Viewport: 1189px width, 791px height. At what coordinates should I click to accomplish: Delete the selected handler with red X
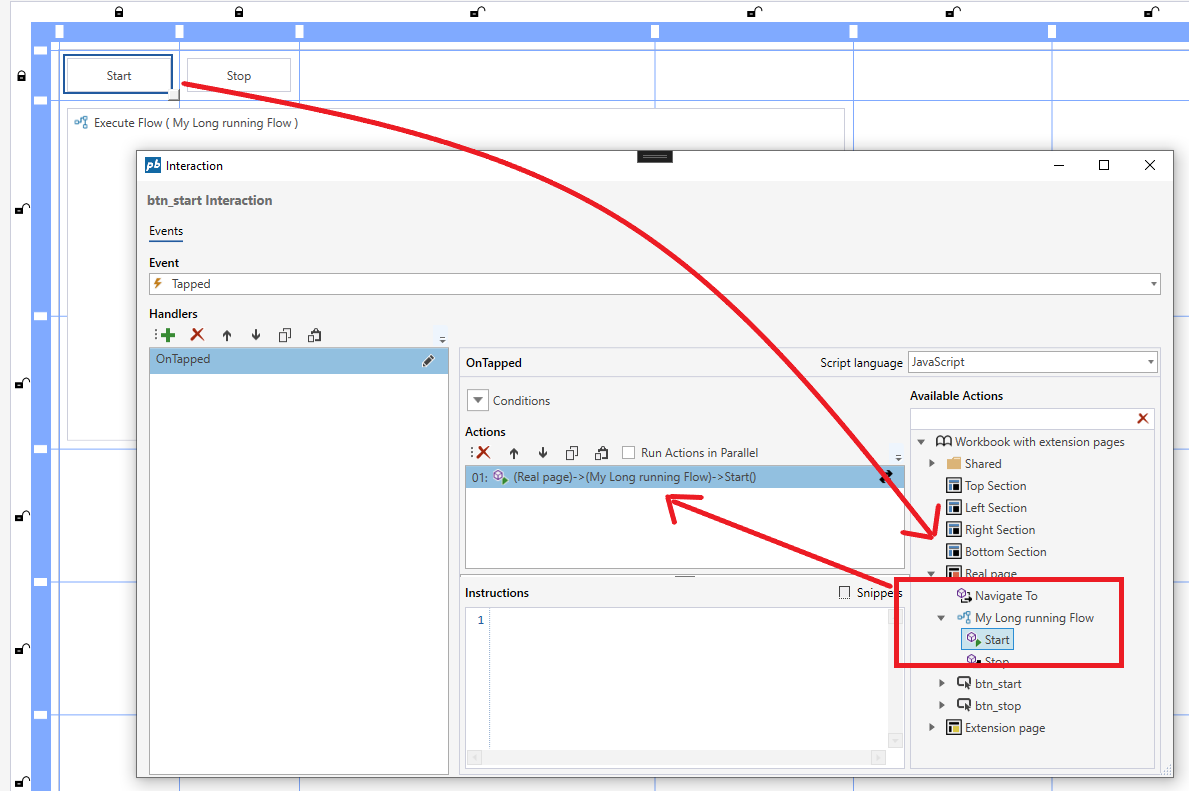[197, 335]
